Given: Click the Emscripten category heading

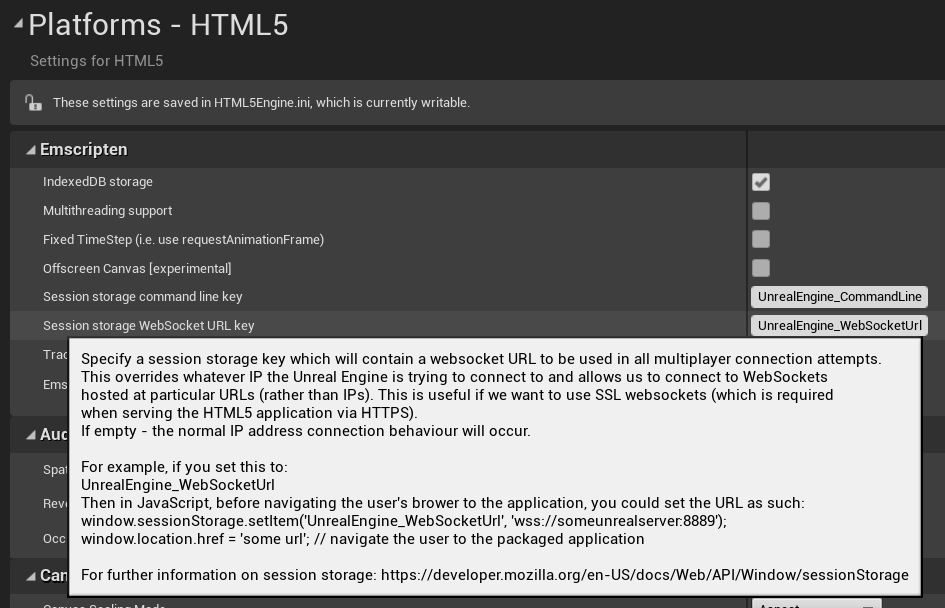Looking at the screenshot, I should tap(84, 149).
